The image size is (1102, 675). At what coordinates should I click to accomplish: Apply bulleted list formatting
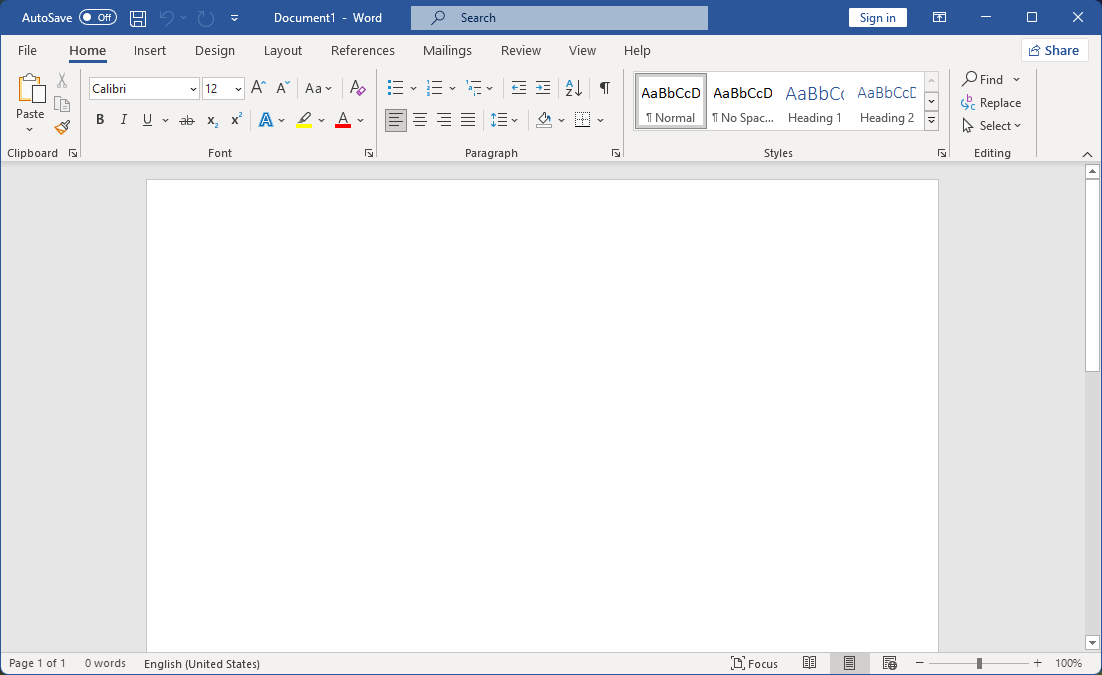[396, 88]
